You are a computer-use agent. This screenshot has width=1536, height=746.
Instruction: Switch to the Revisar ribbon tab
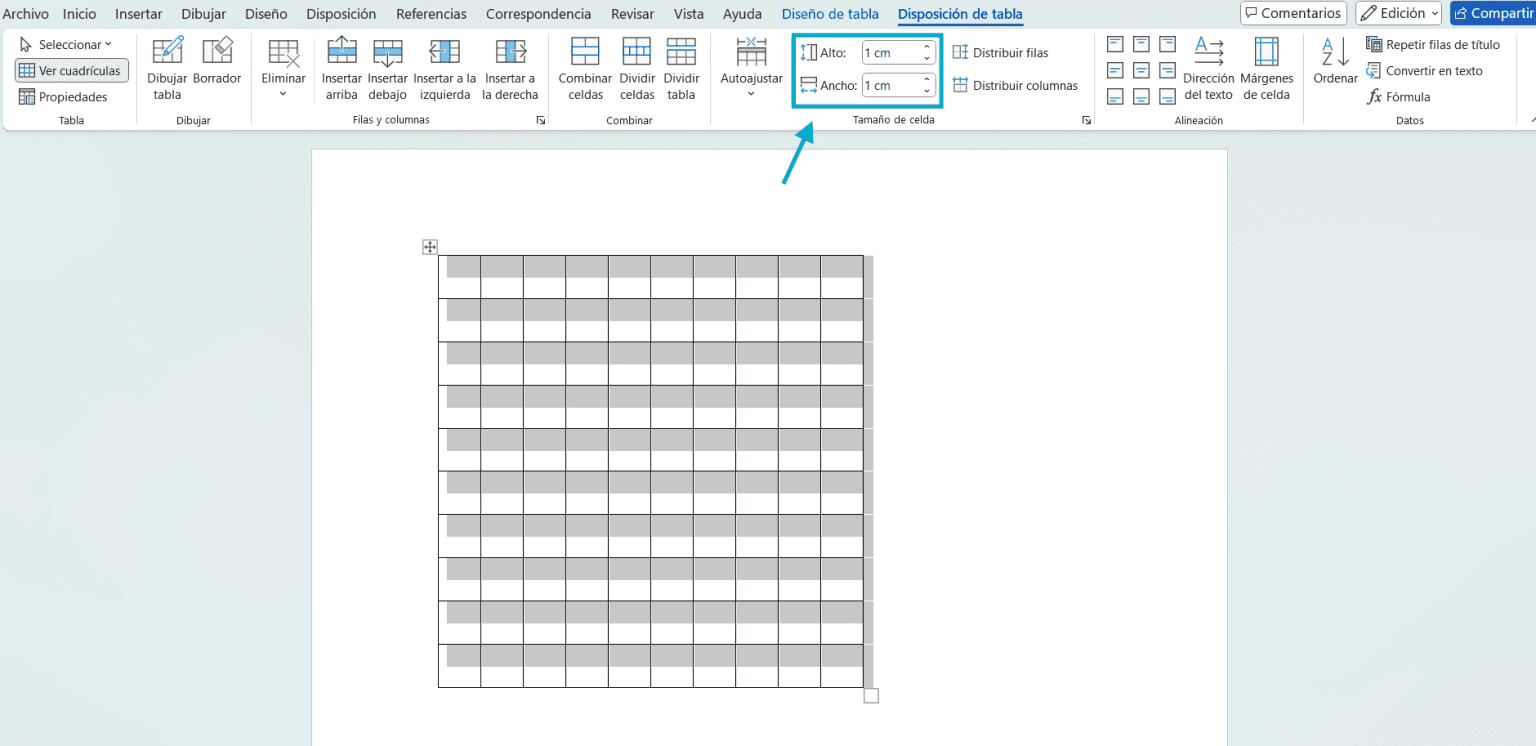(x=632, y=14)
